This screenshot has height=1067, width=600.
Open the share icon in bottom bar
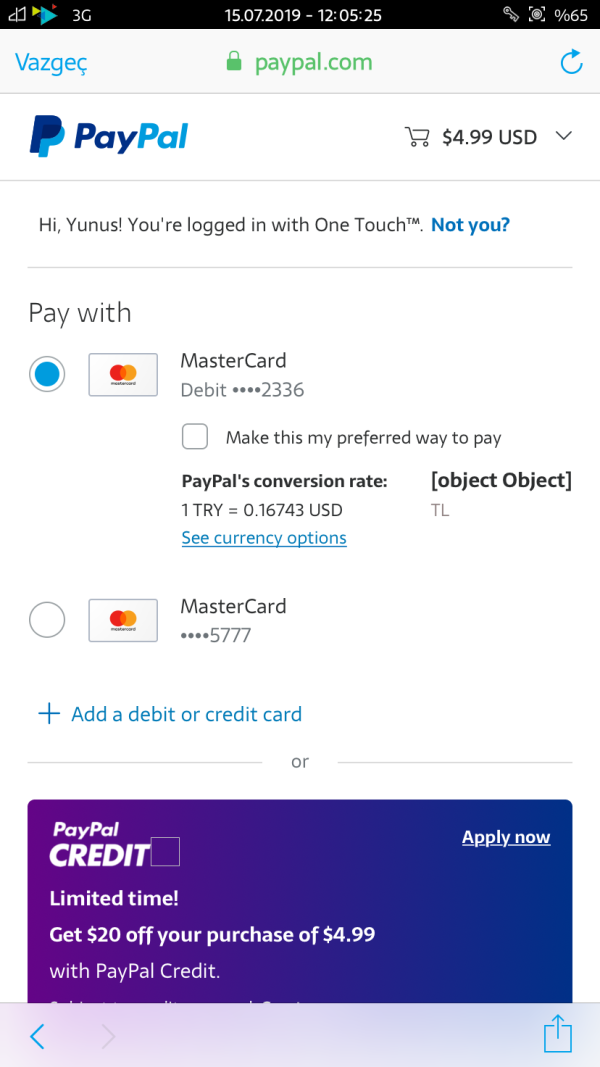coord(558,1034)
